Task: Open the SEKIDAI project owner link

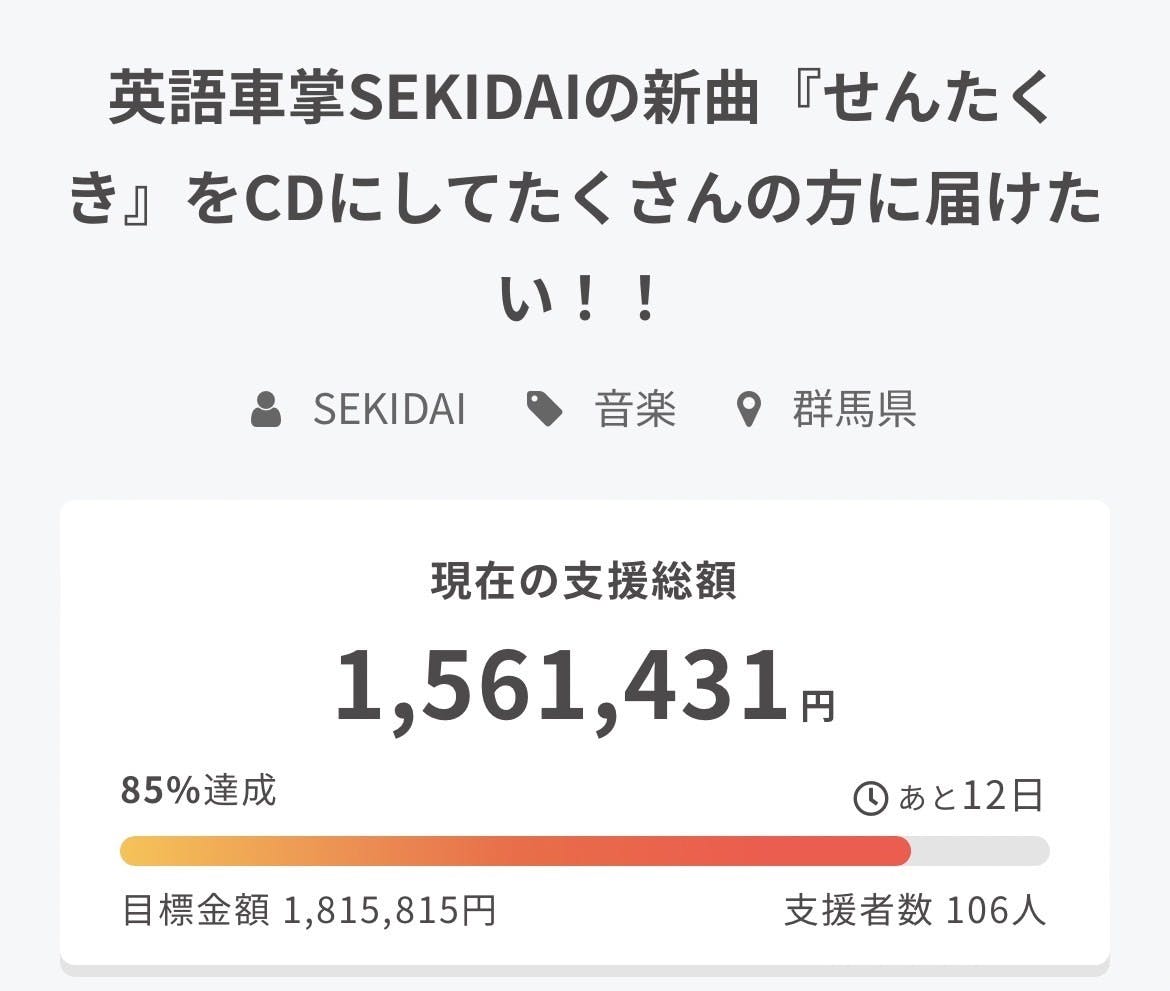Action: (x=389, y=410)
